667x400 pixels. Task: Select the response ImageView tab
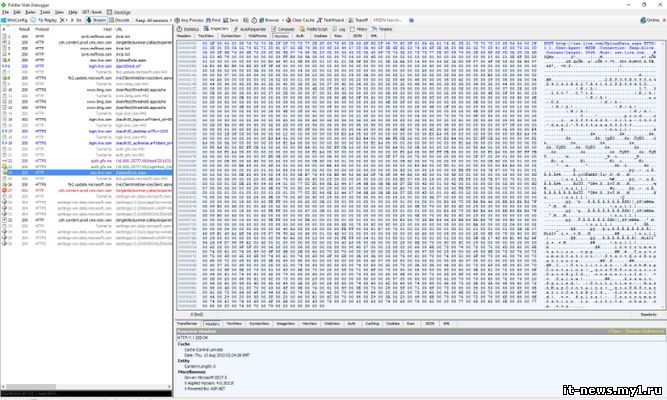285,324
